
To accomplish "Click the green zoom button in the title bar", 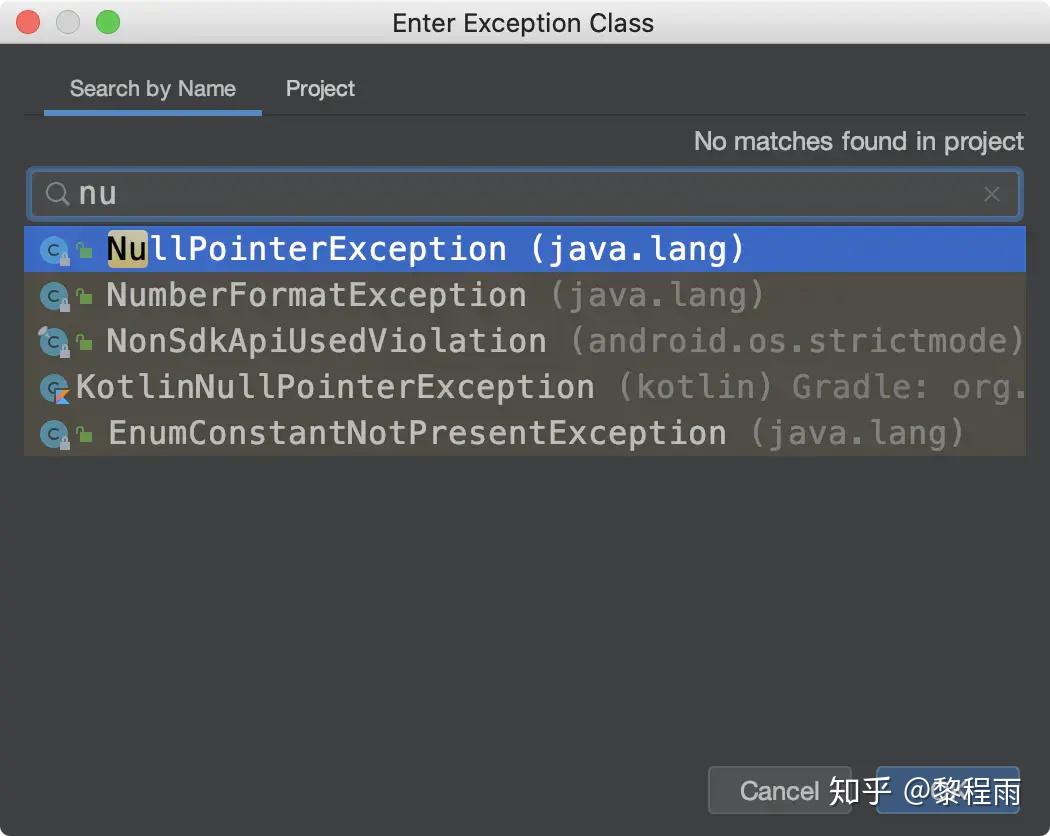I will click(x=108, y=22).
